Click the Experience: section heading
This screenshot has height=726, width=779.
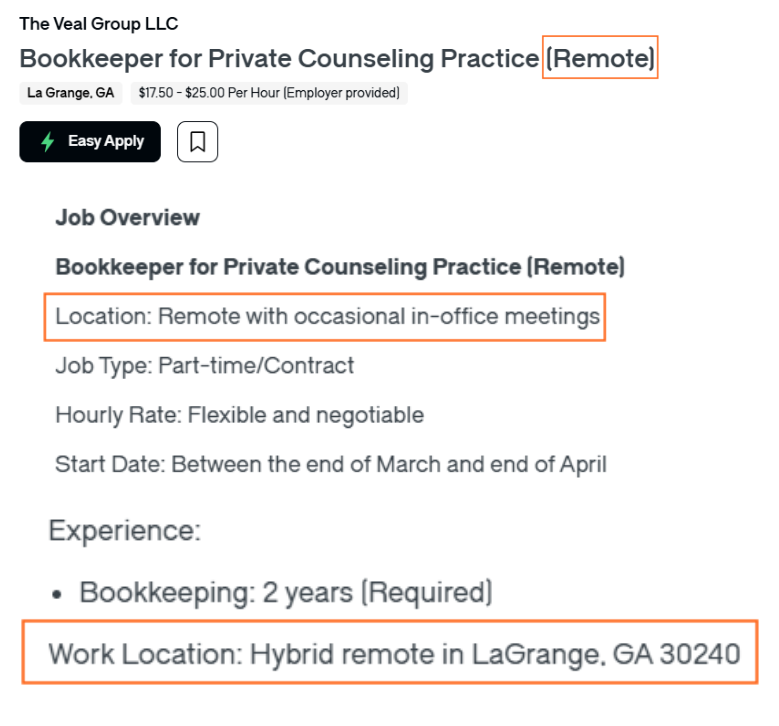point(124,530)
